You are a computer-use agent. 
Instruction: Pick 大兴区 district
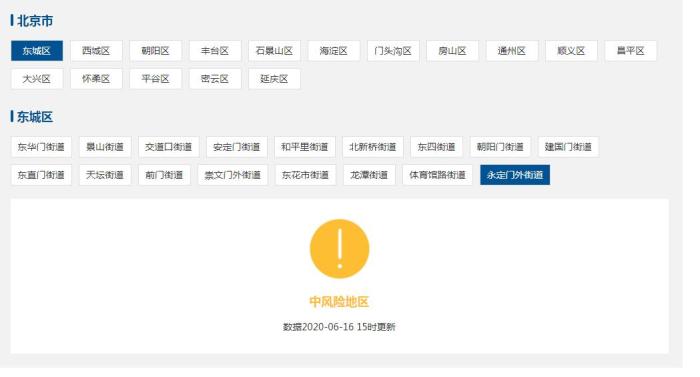(x=37, y=79)
